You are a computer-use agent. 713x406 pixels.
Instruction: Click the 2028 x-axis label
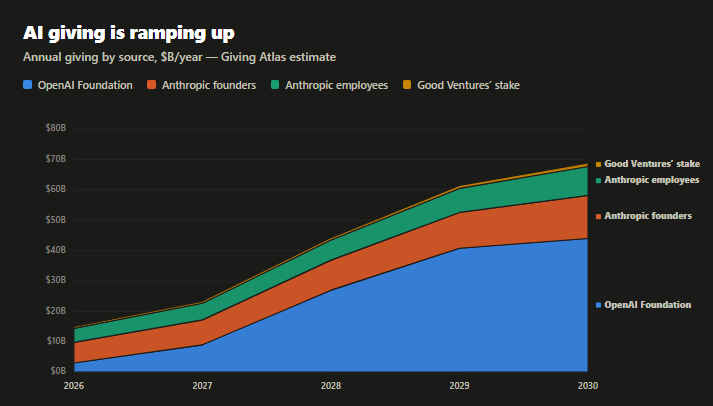pos(331,386)
